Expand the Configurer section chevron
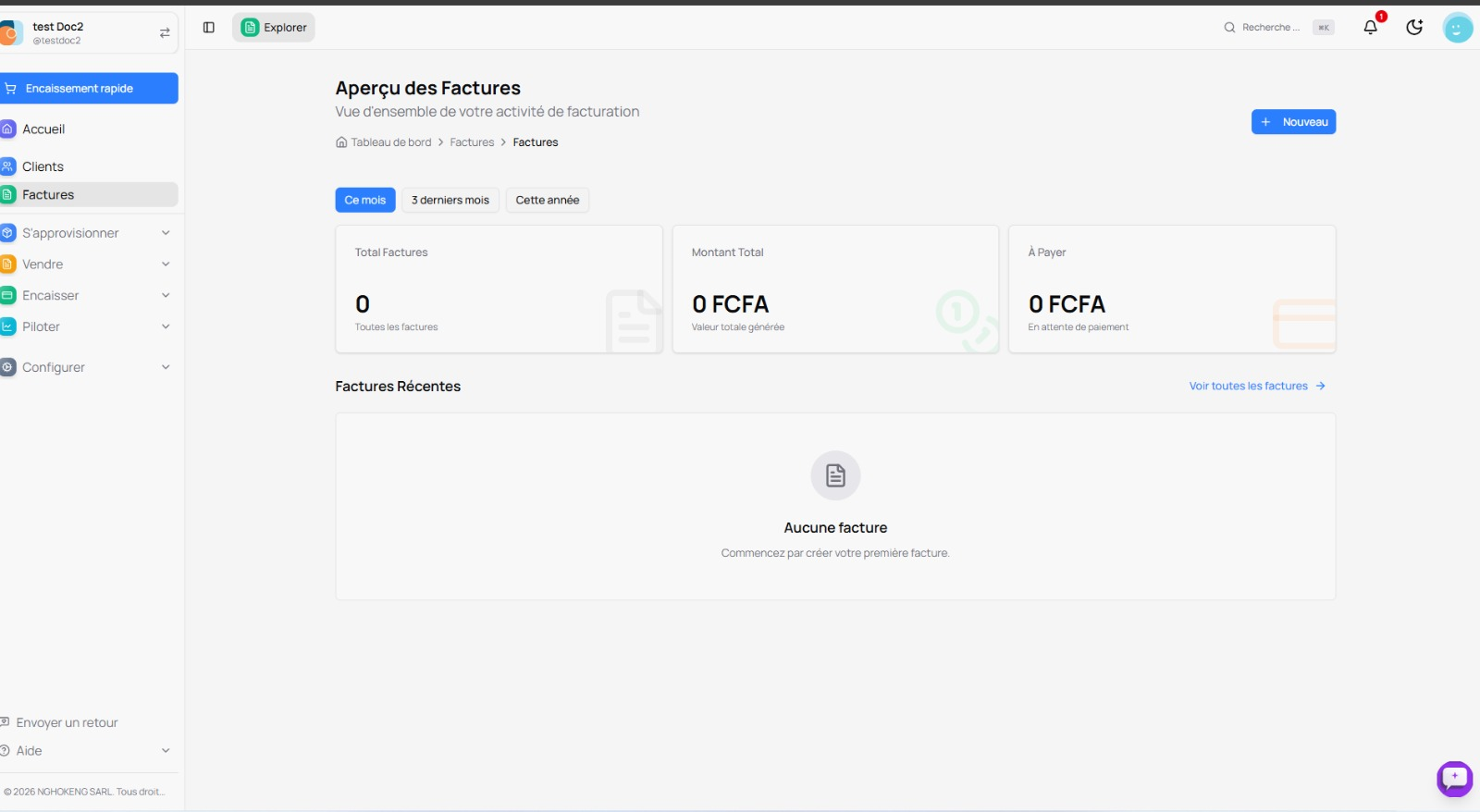 166,367
